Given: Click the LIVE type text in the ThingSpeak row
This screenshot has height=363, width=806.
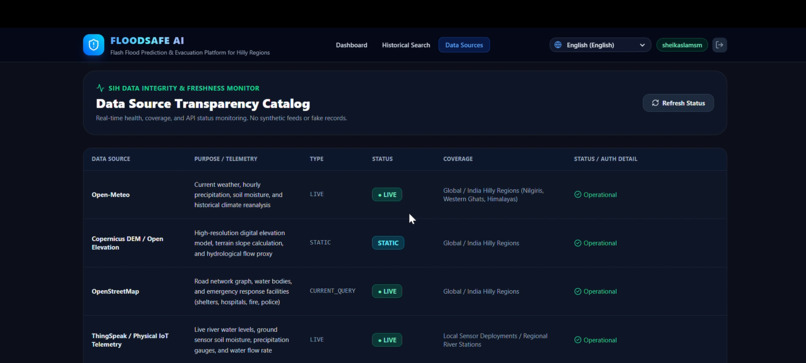Looking at the screenshot, I should point(317,340).
